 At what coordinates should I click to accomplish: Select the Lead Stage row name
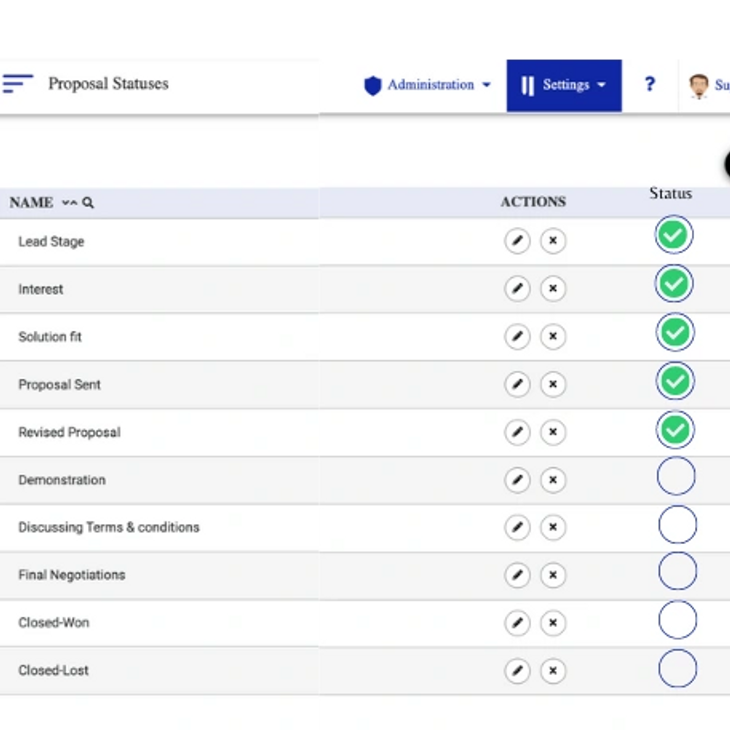[x=51, y=242]
